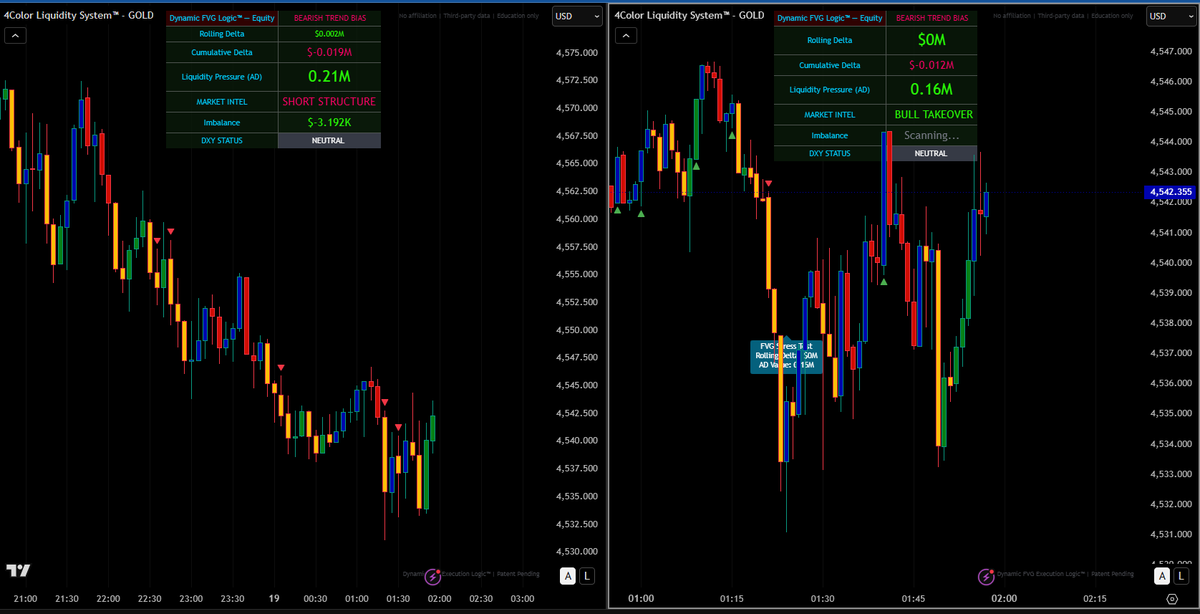Viewport: 1200px width, 614px height.
Task: Click the 03:00 time label on the left chart
Action: (x=522, y=598)
